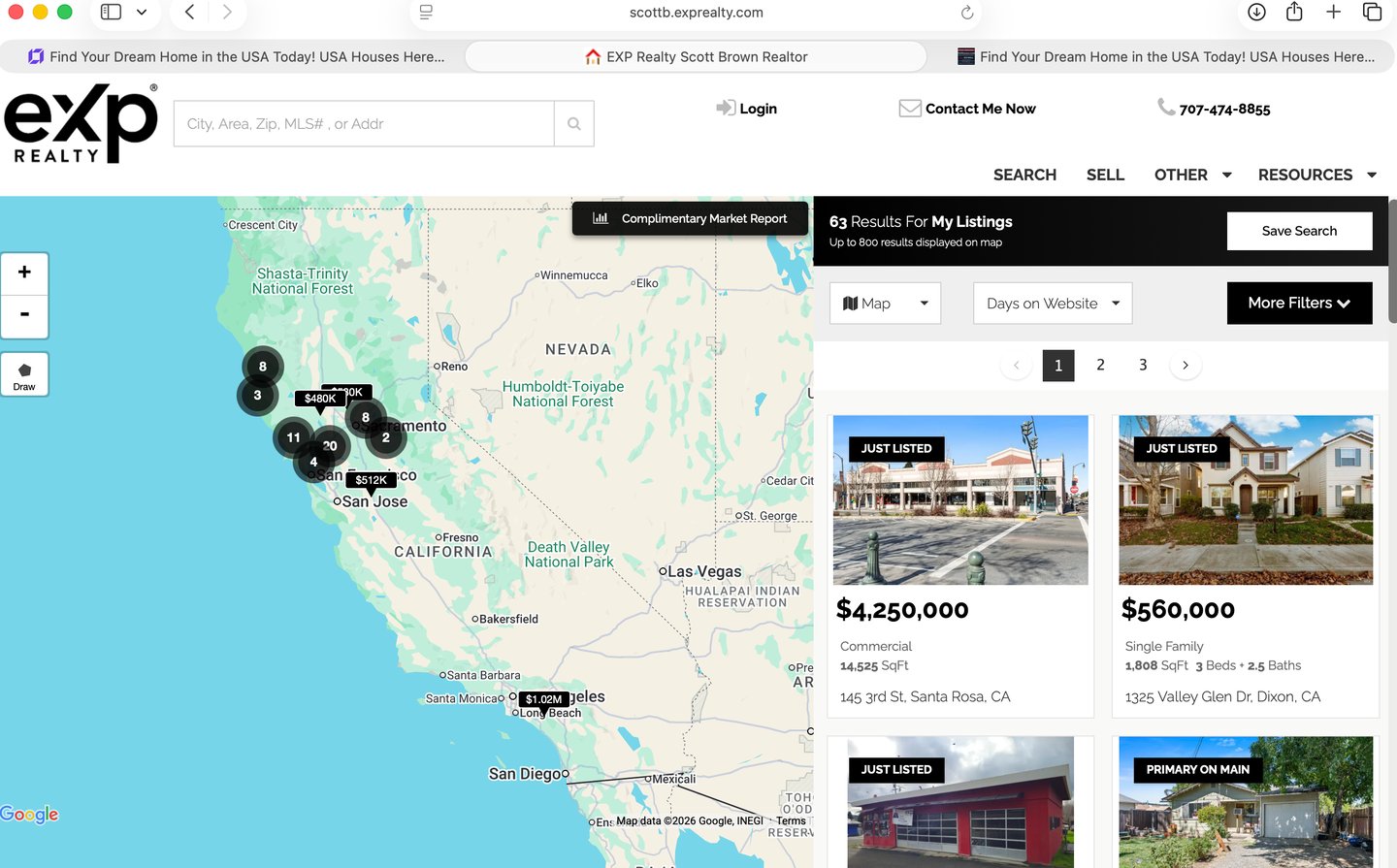Zoom in on the map
This screenshot has width=1397, height=868.
24,273
